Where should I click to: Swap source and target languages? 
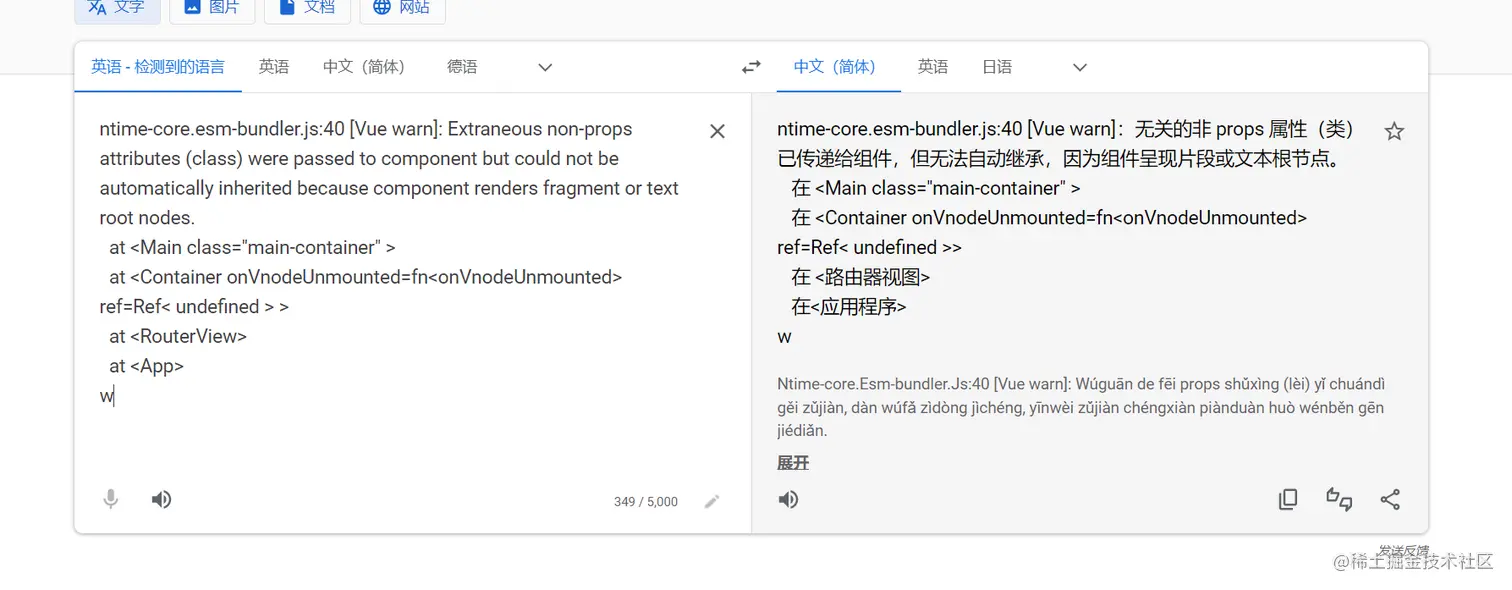click(x=751, y=67)
